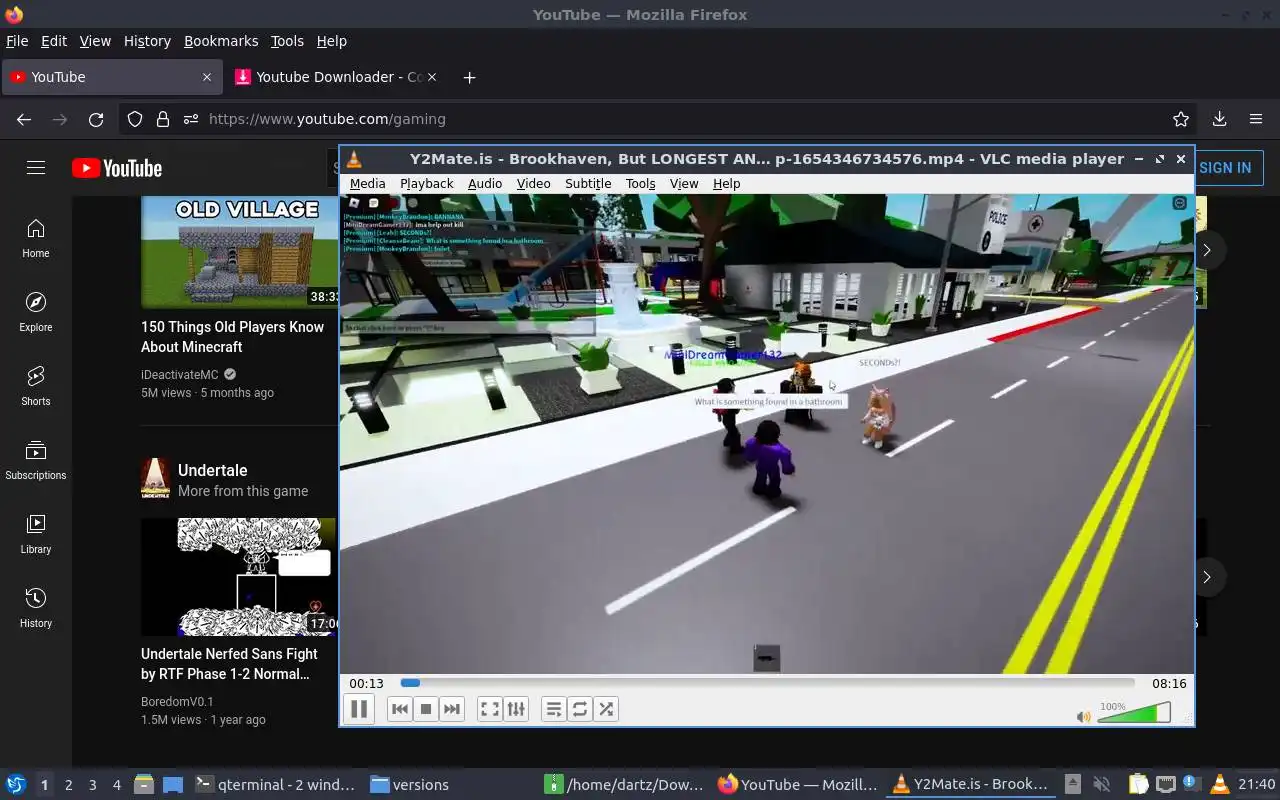
Task: Open VLC Tools menu
Action: [640, 183]
